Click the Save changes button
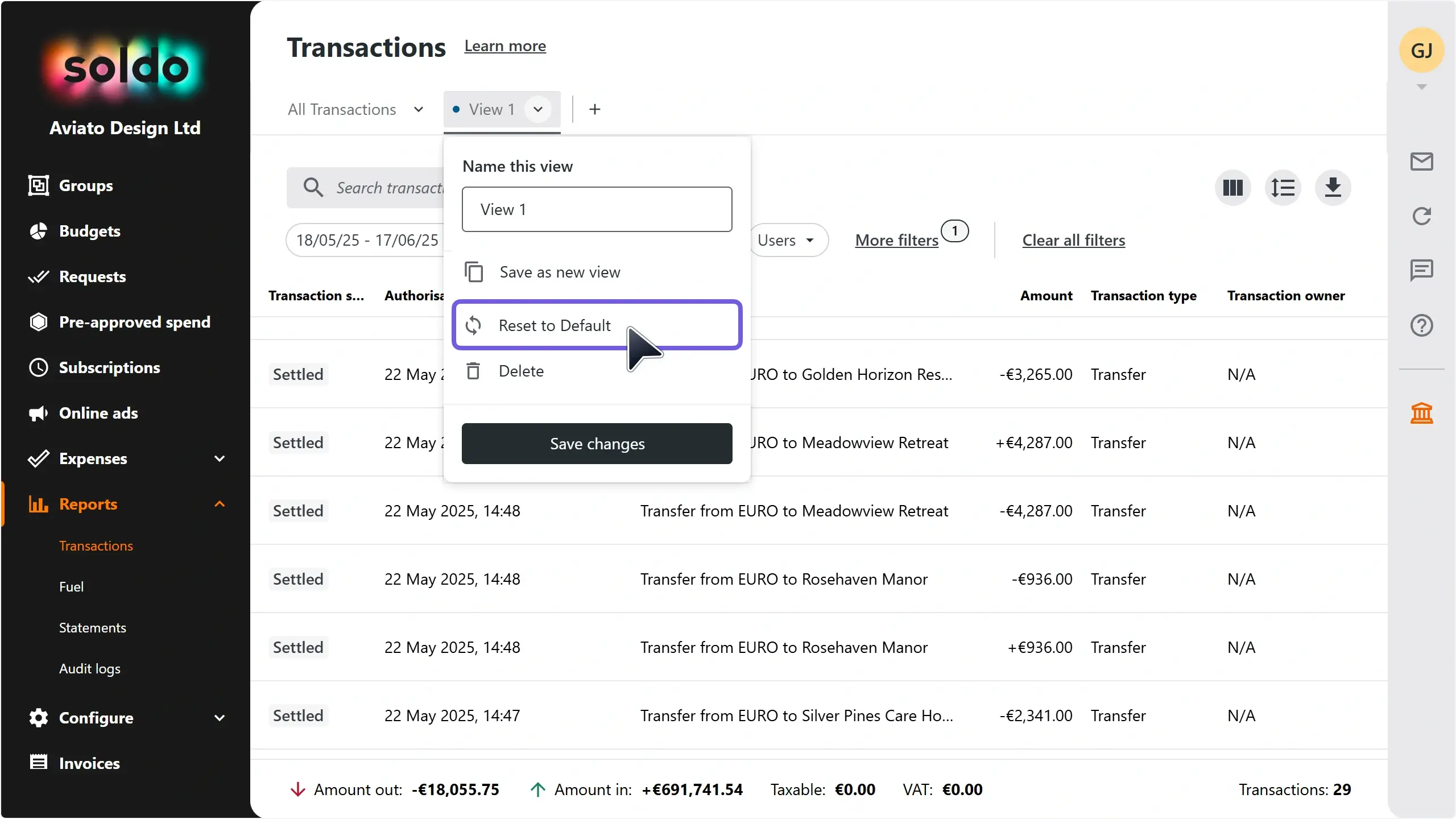The width and height of the screenshot is (1456, 819). coord(597,444)
